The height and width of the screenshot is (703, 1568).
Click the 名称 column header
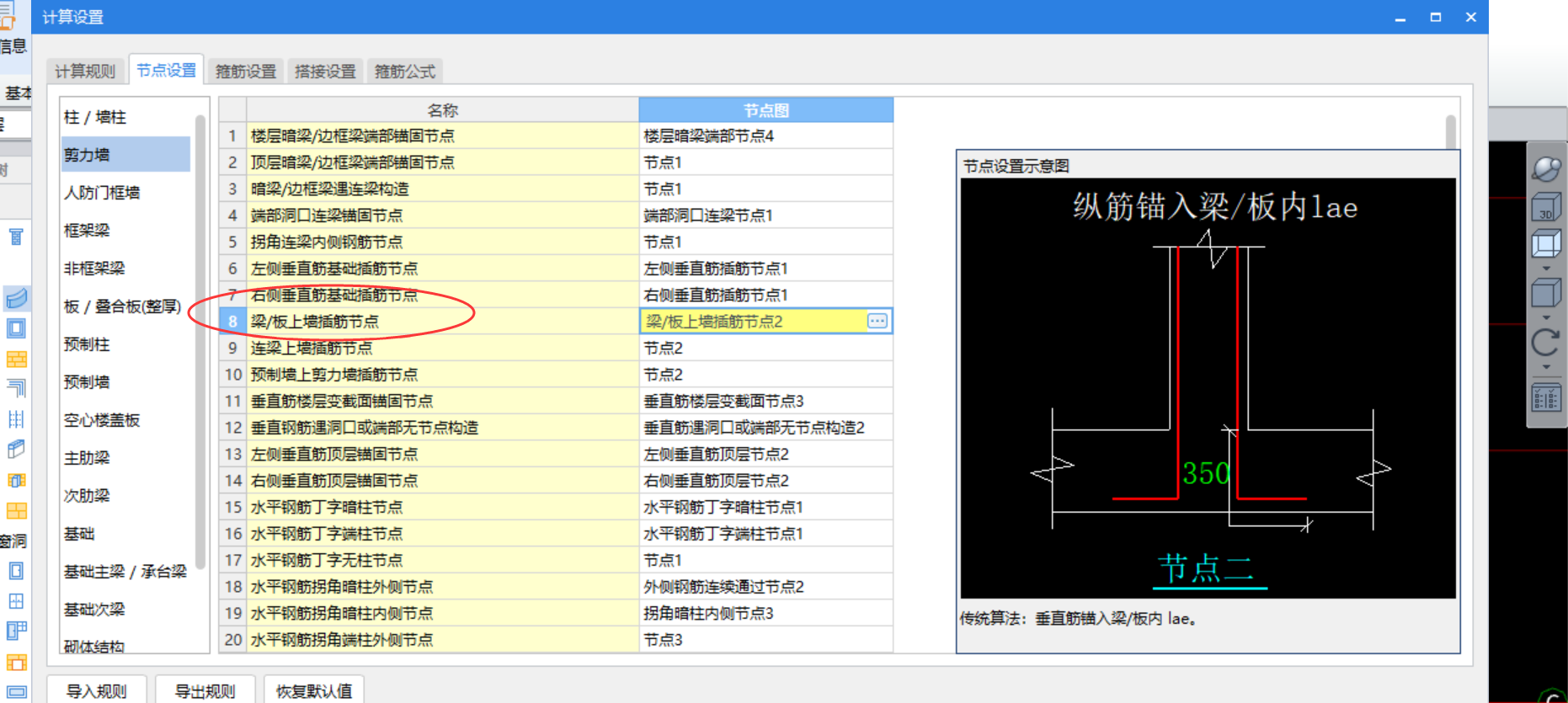click(443, 110)
